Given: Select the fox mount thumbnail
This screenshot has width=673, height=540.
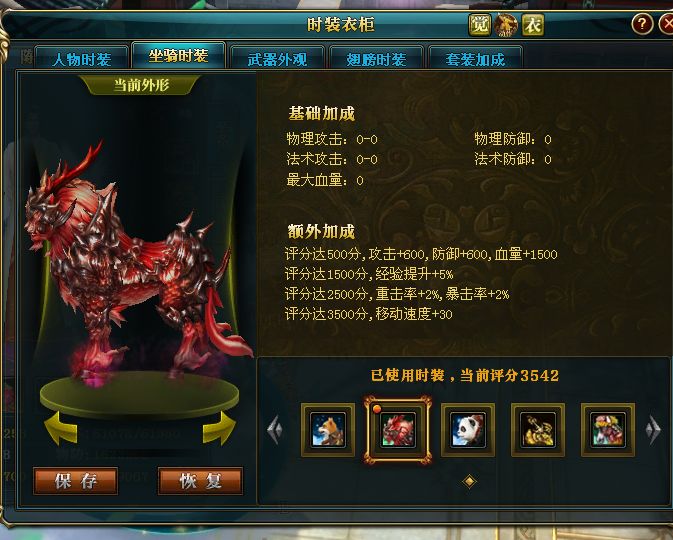Looking at the screenshot, I should [x=328, y=430].
